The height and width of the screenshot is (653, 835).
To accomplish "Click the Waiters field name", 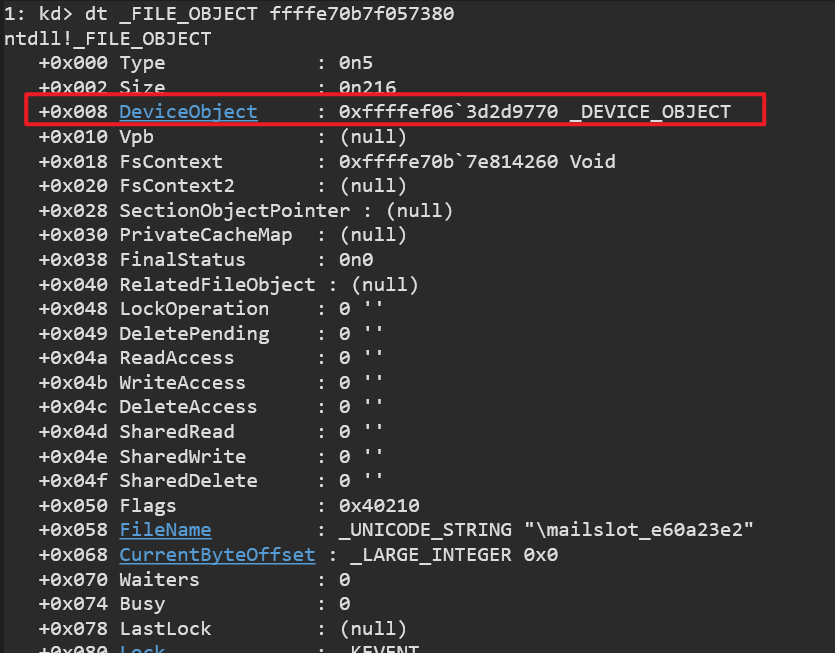I will click(x=159, y=579).
